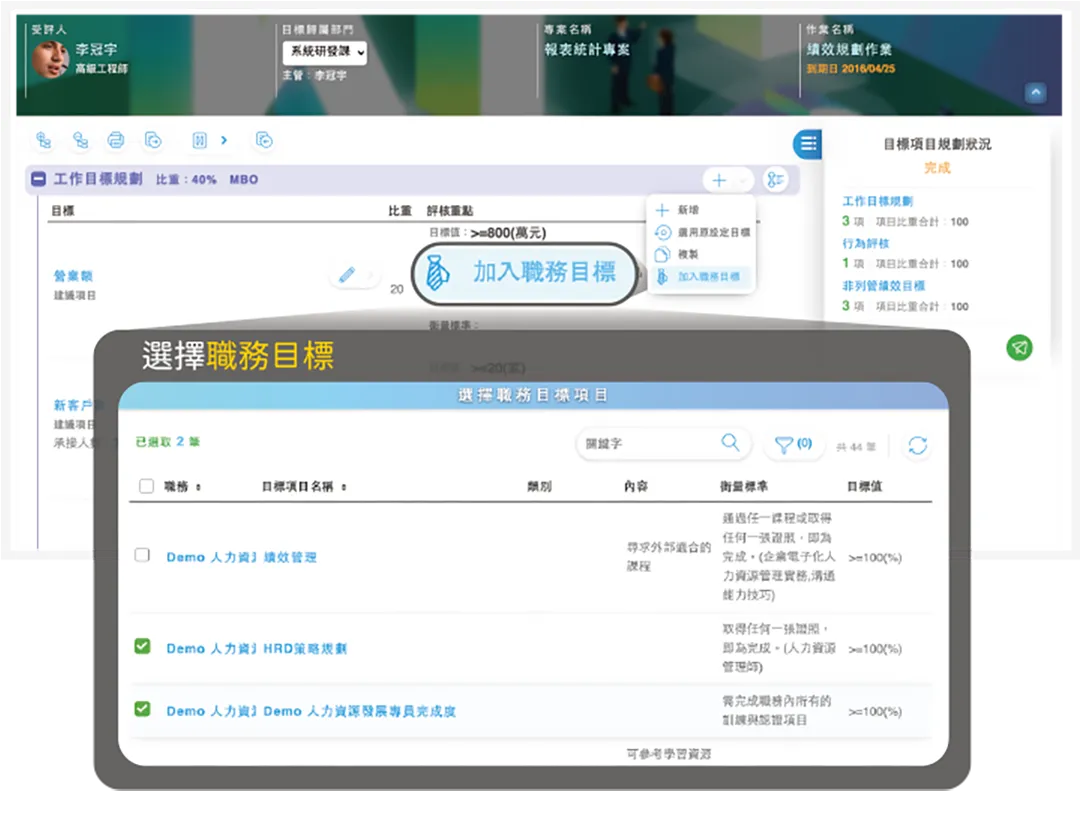Select the print icon in the toolbar
Viewport: 1080px width, 825px height.
[115, 141]
